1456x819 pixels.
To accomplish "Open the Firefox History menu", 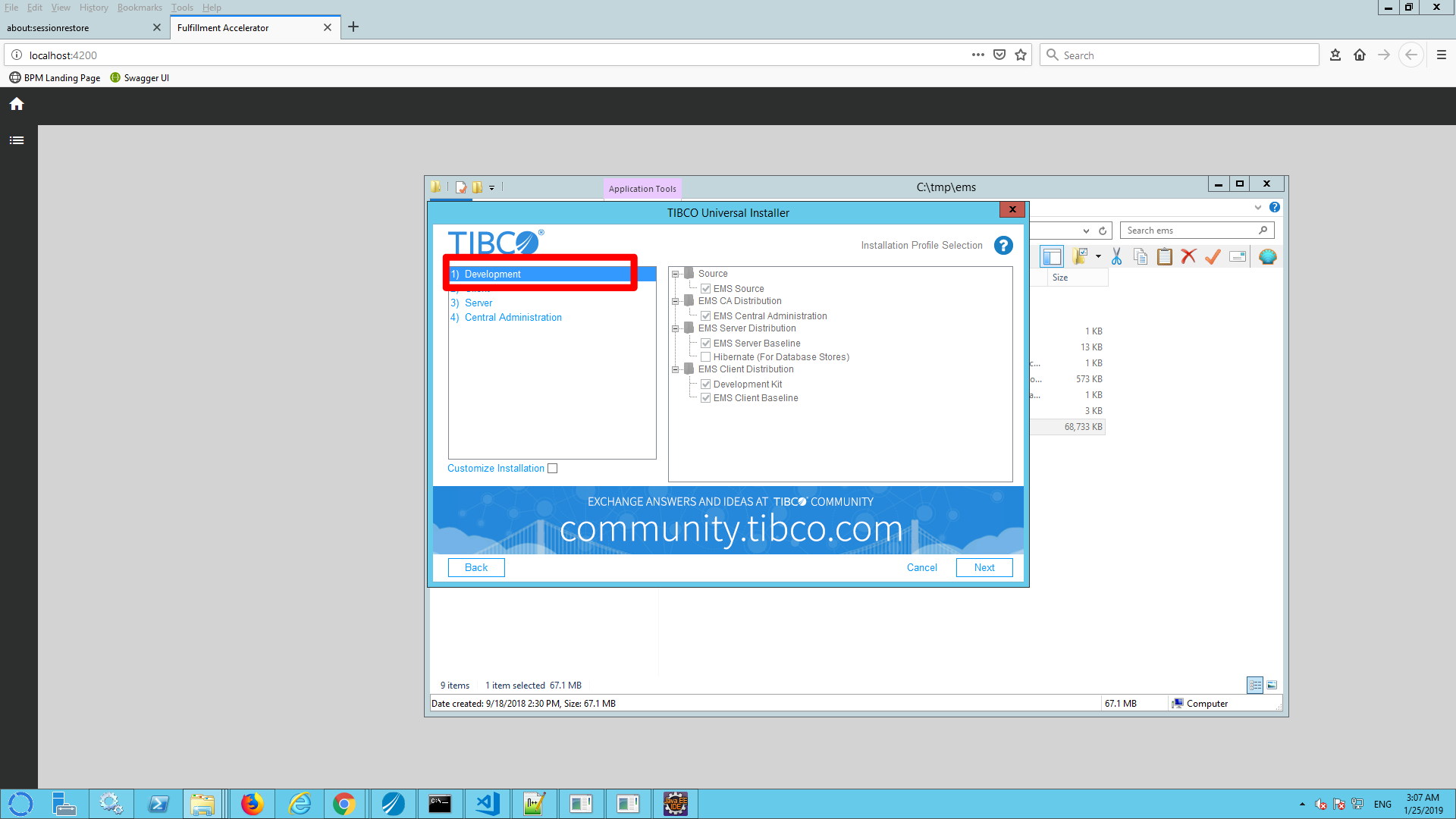I will [93, 8].
